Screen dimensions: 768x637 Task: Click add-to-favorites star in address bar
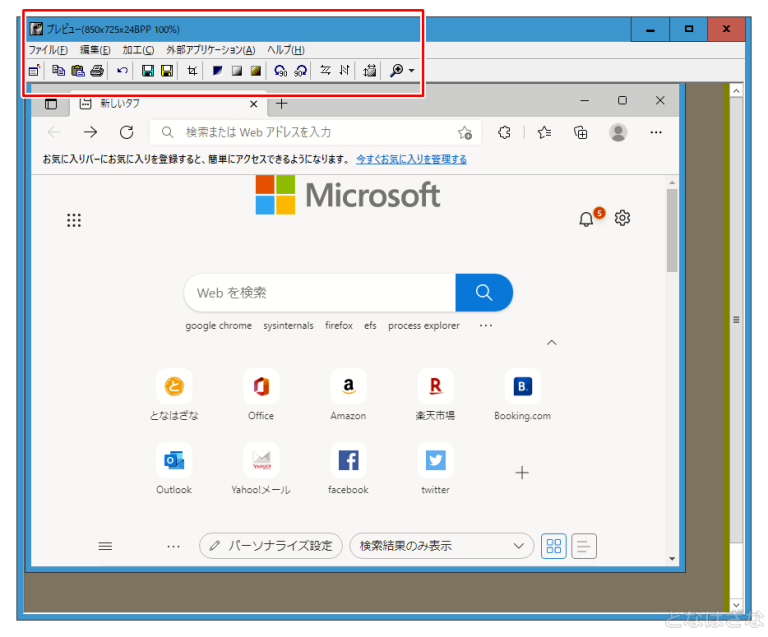(464, 132)
